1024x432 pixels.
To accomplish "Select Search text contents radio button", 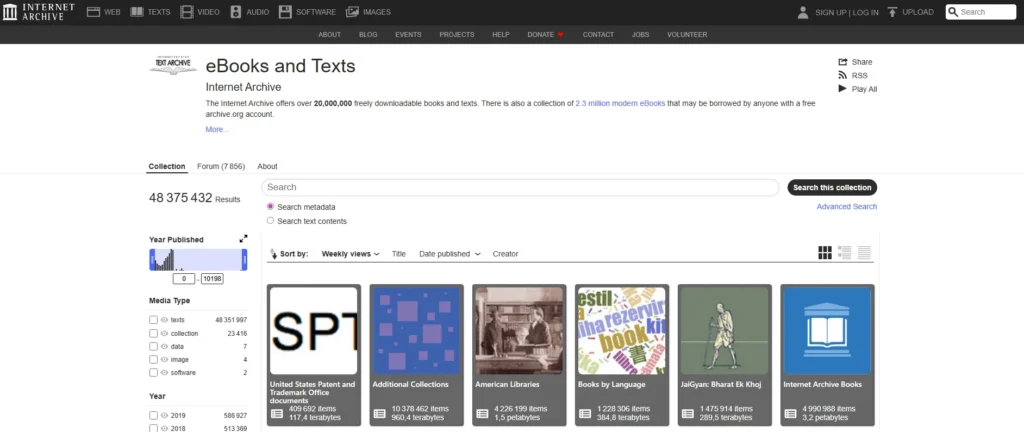I will coord(270,221).
